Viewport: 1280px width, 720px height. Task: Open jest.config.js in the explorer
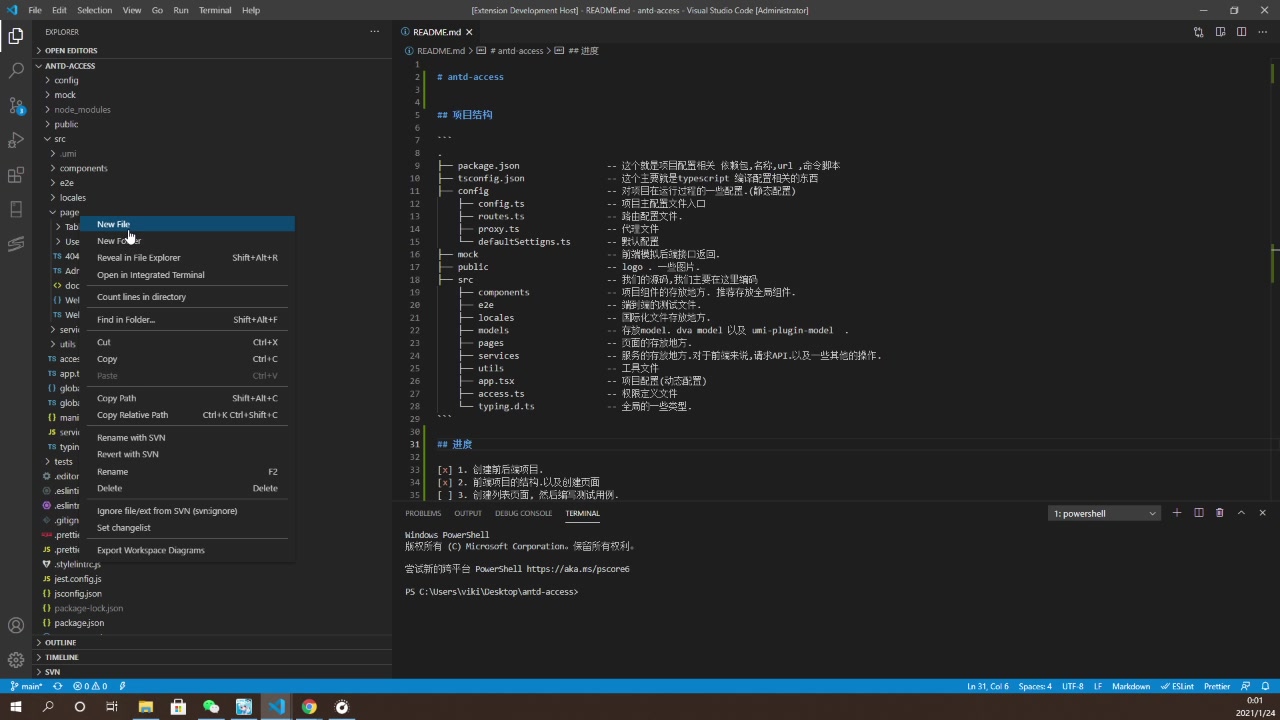point(78,579)
